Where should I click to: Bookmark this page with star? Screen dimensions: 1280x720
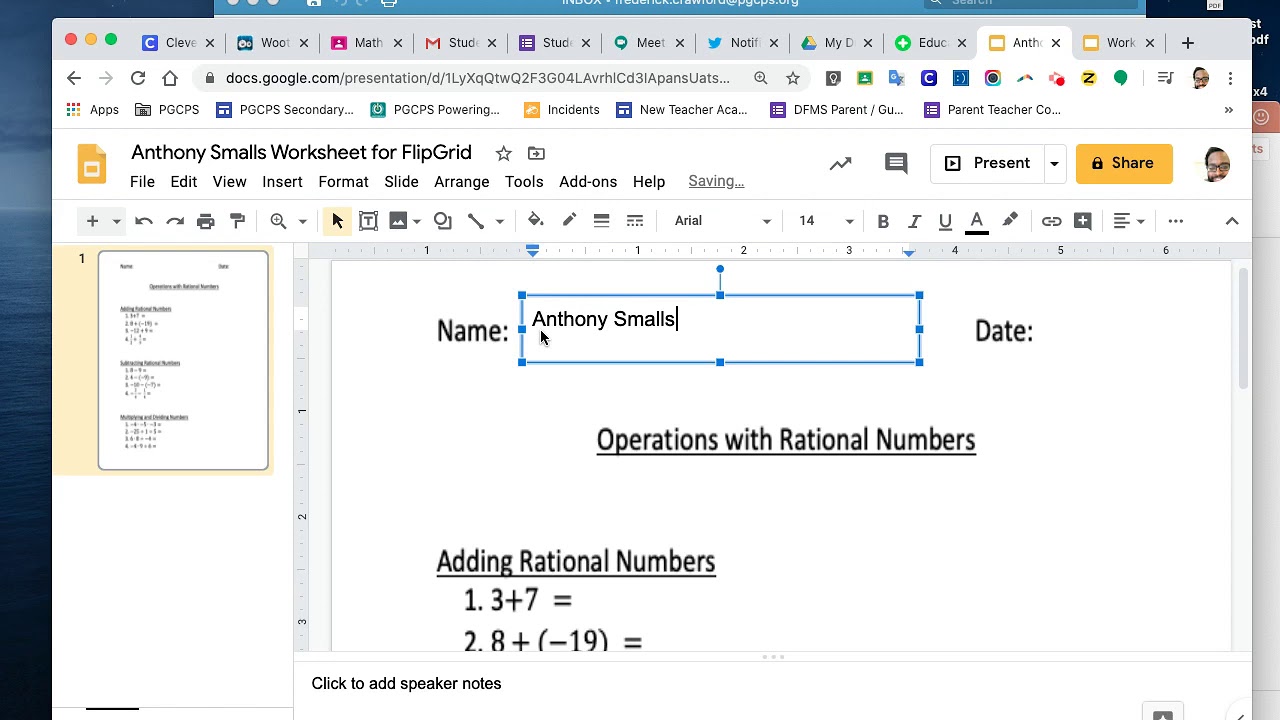[793, 78]
